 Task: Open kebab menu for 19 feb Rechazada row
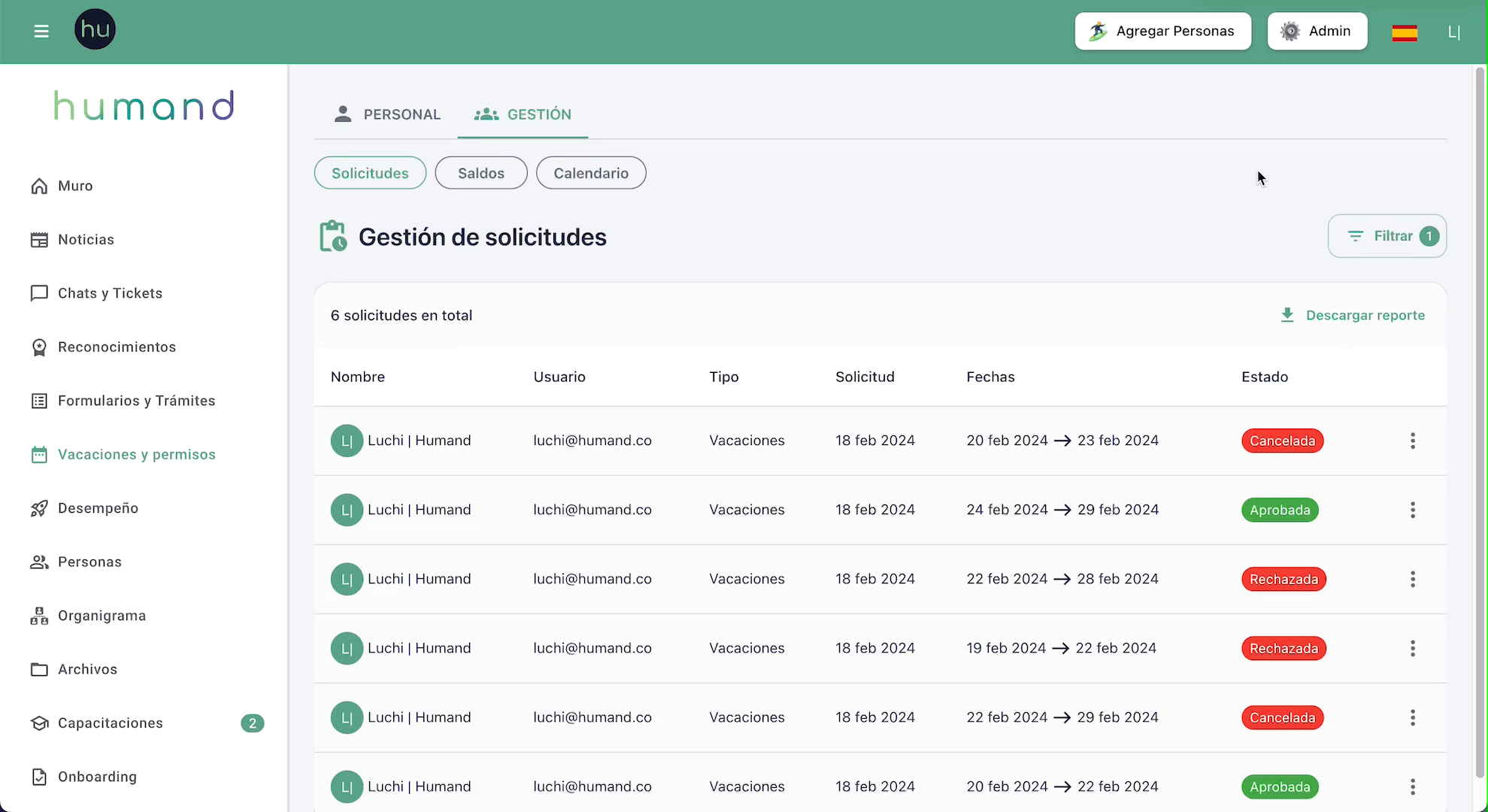tap(1412, 648)
